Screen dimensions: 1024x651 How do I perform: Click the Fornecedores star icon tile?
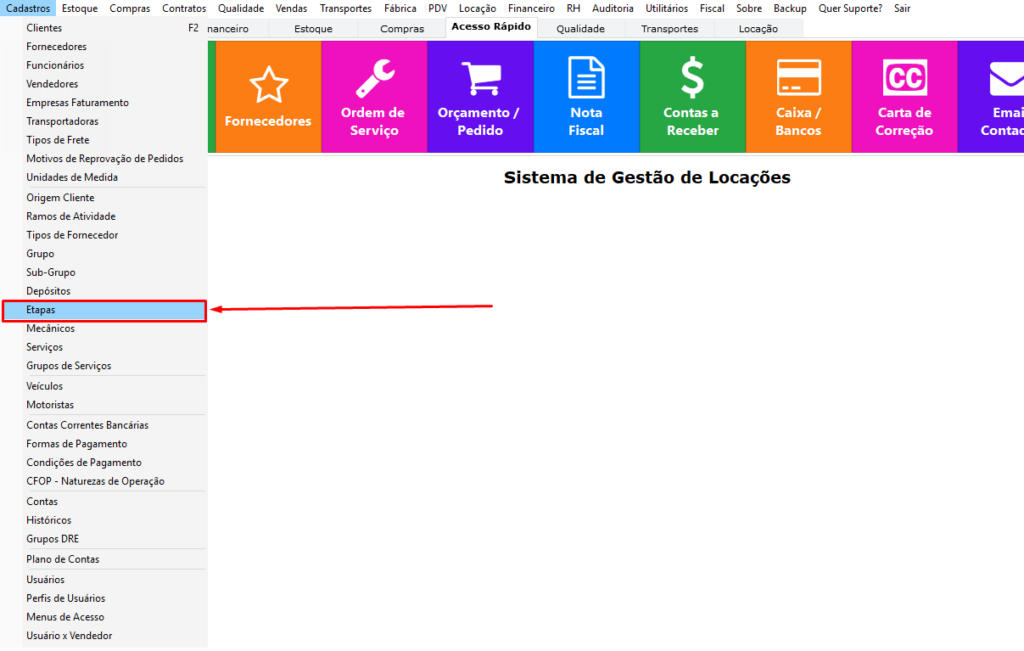[x=268, y=96]
